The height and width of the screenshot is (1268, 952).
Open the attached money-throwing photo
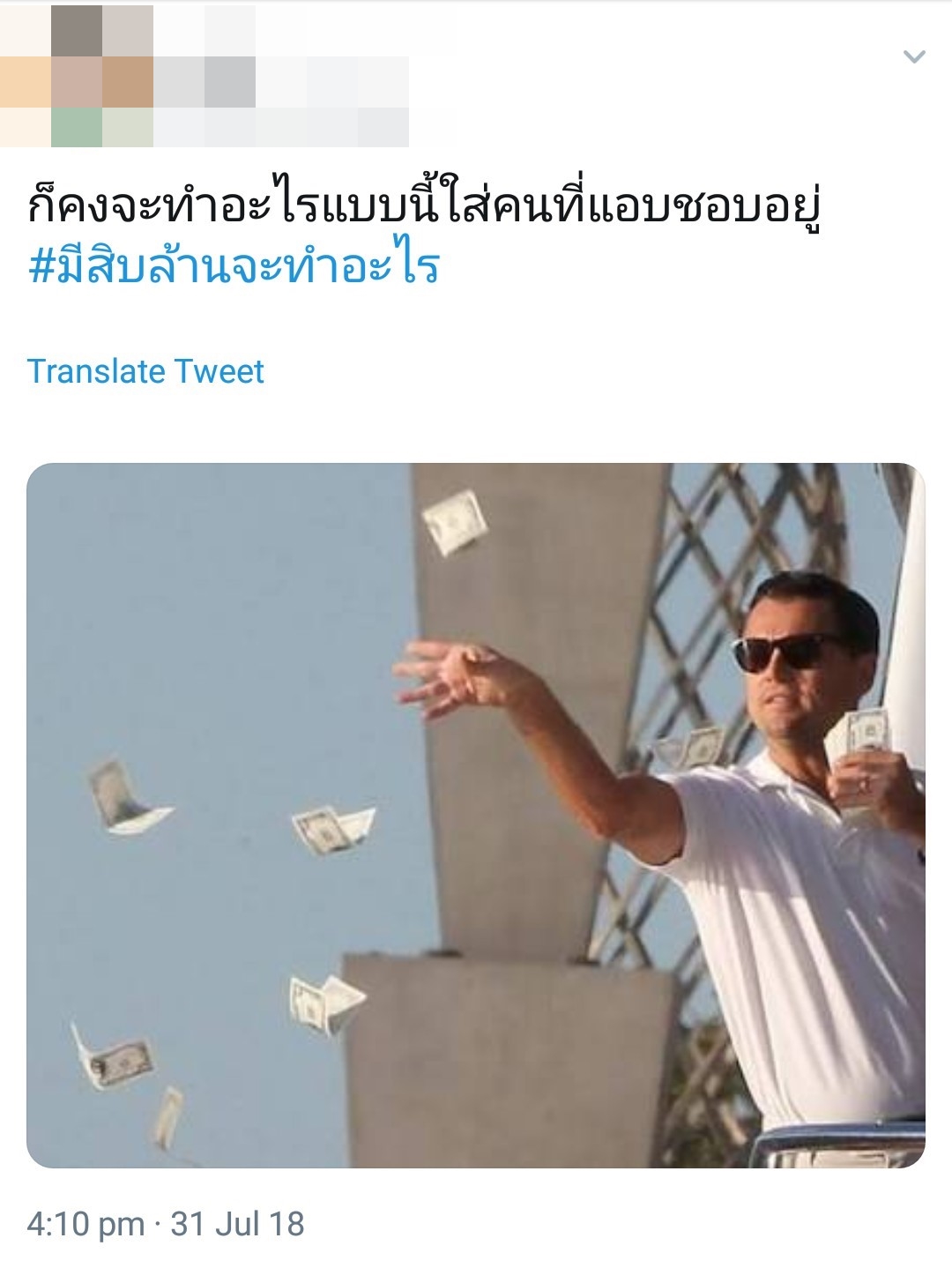click(476, 816)
